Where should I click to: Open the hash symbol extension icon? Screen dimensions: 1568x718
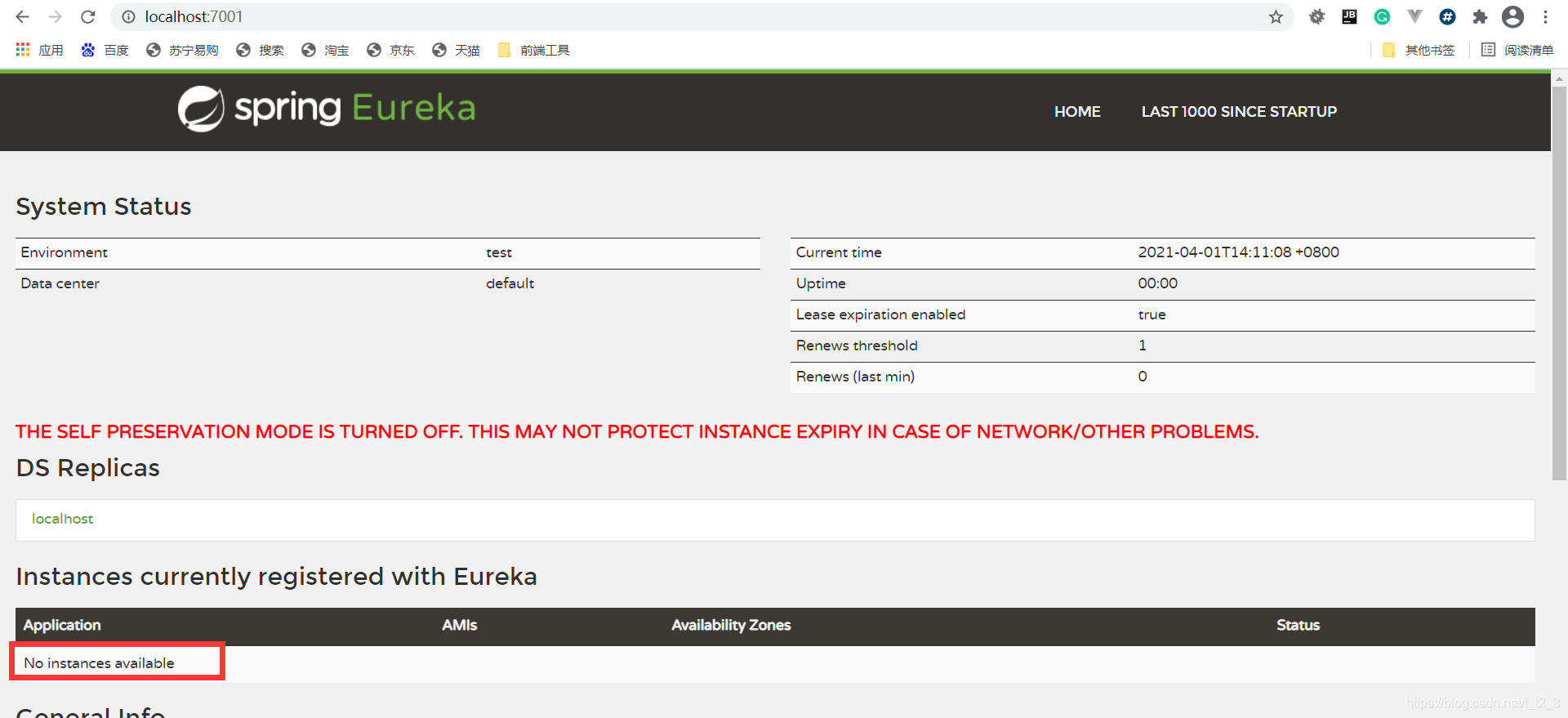(1447, 16)
